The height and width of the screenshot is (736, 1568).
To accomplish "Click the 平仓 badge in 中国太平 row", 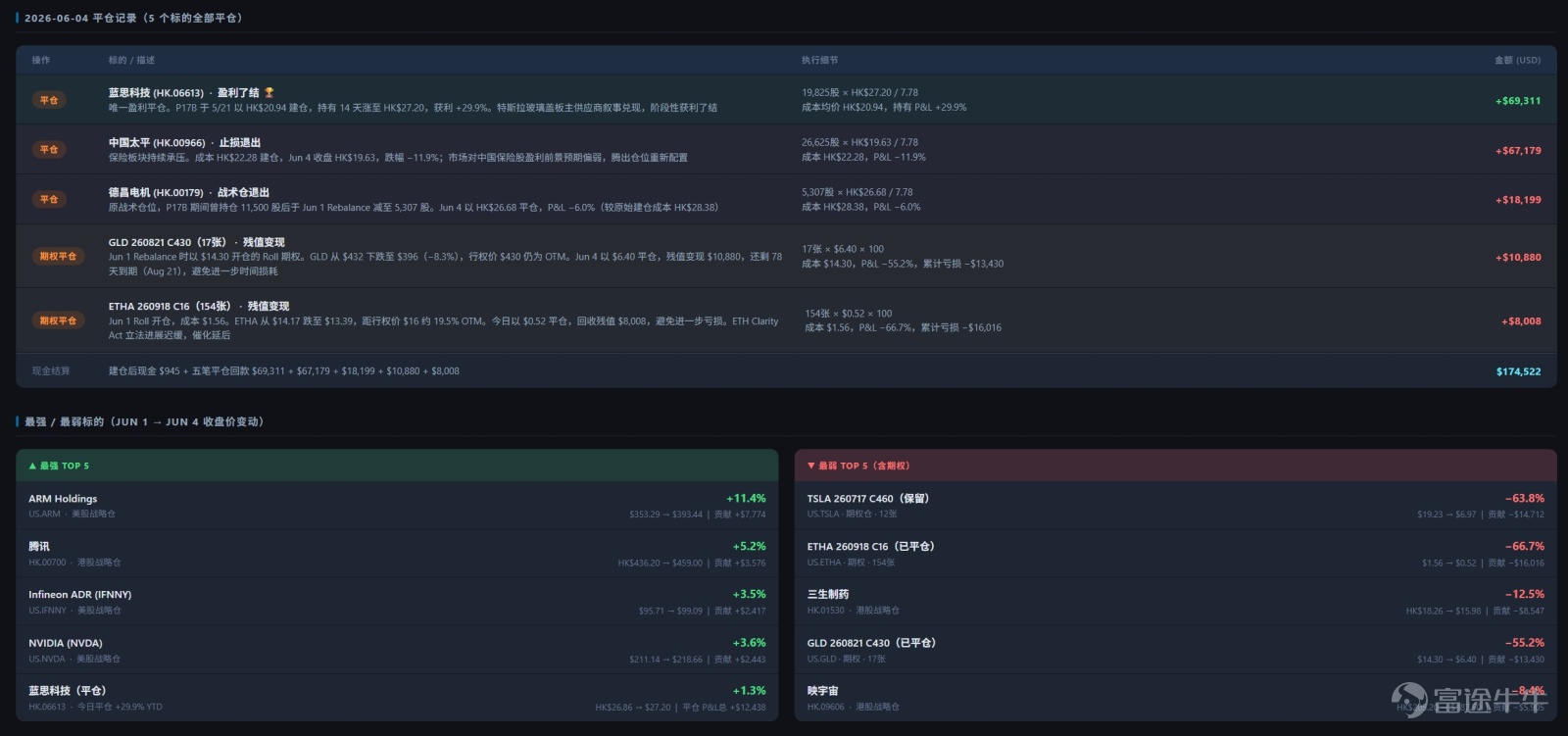I will [49, 150].
